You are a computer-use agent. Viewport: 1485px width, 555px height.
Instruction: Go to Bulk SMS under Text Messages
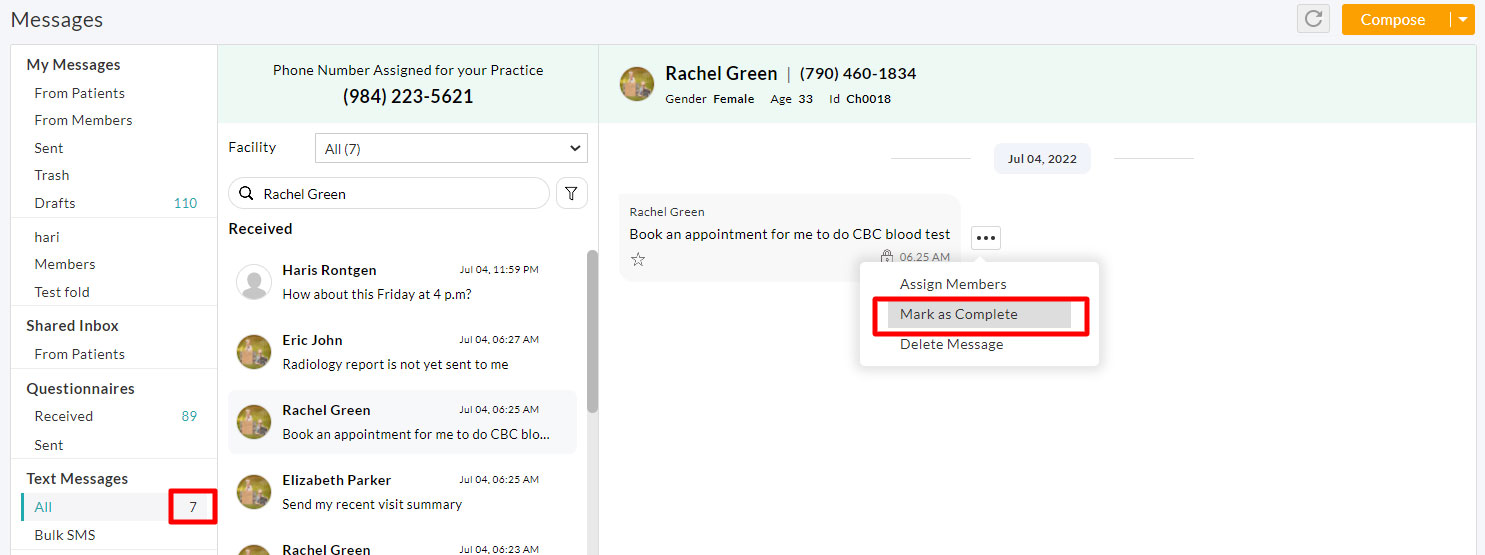point(65,535)
